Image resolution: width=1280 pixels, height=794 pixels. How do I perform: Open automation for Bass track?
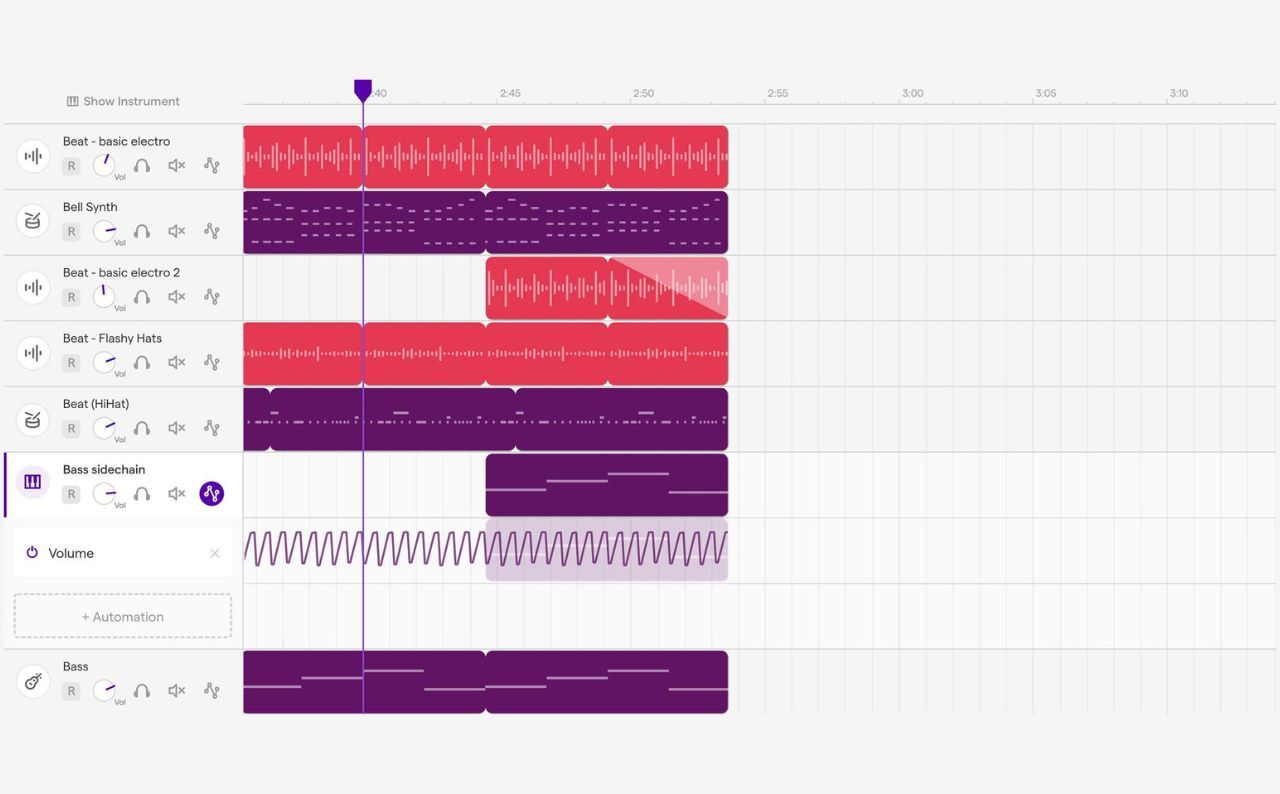click(212, 691)
